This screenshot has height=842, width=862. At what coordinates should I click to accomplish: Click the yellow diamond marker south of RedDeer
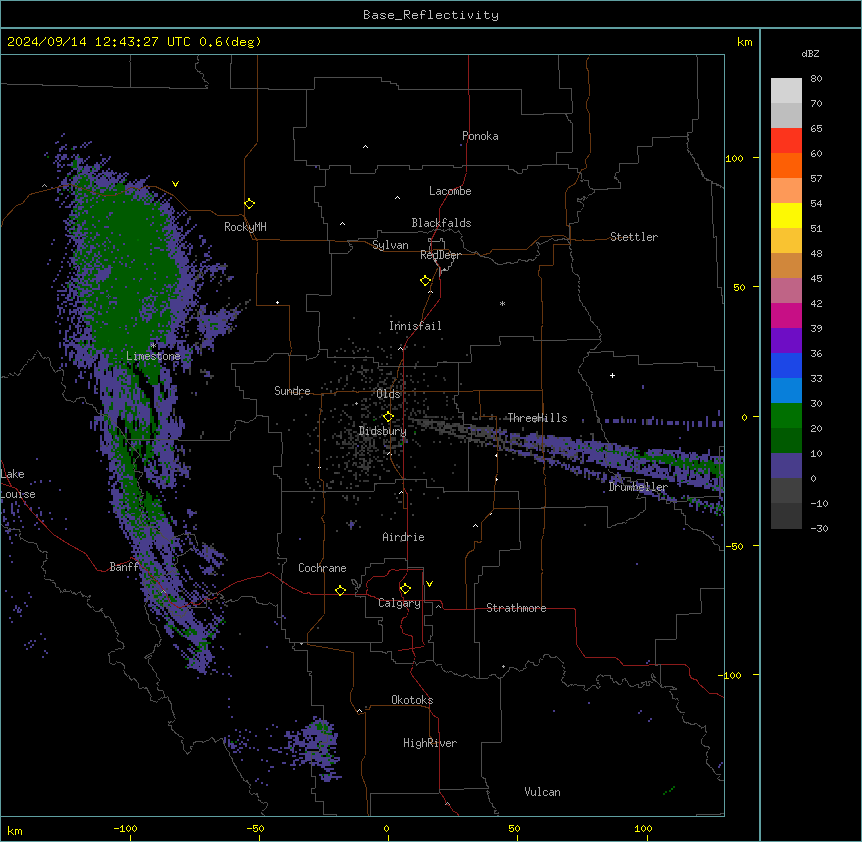(x=425, y=281)
